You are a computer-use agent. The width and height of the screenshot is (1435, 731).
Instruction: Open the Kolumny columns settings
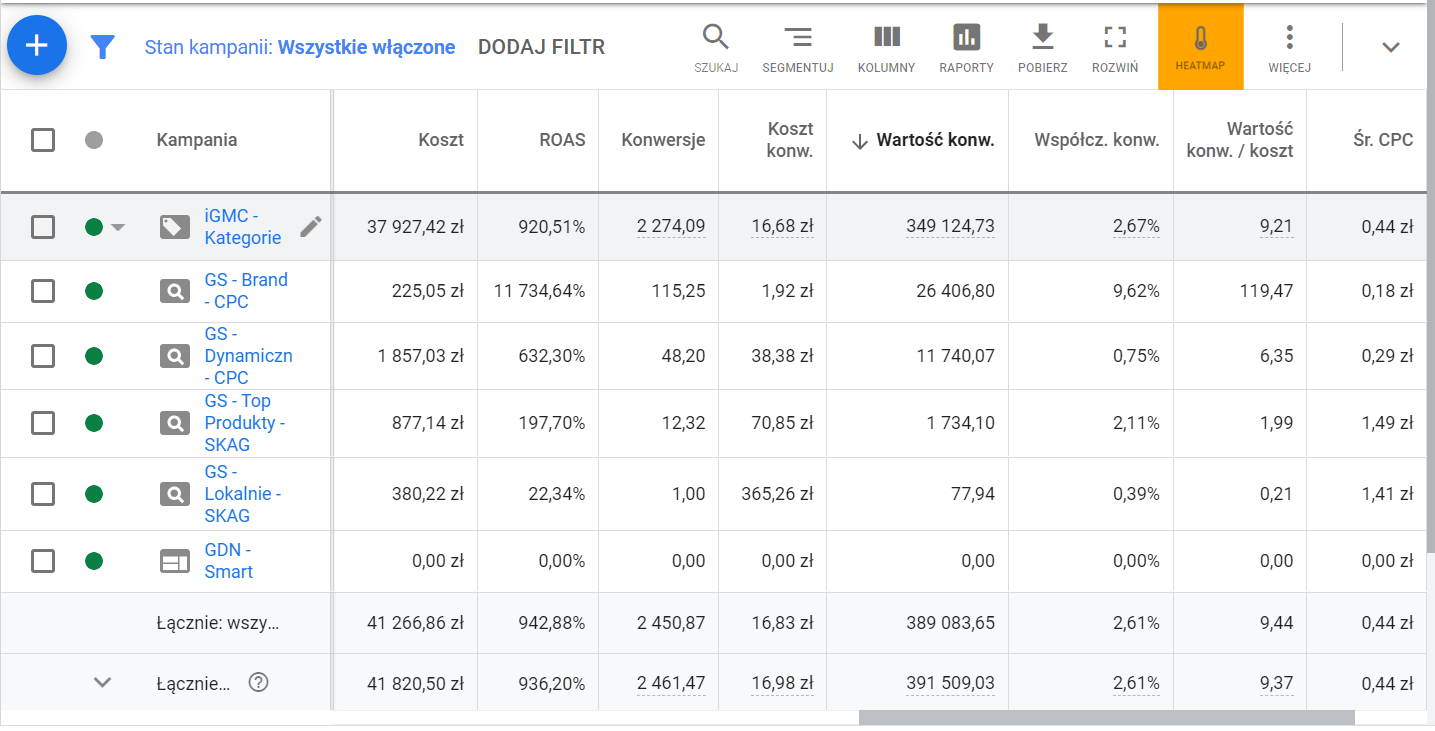tap(886, 47)
